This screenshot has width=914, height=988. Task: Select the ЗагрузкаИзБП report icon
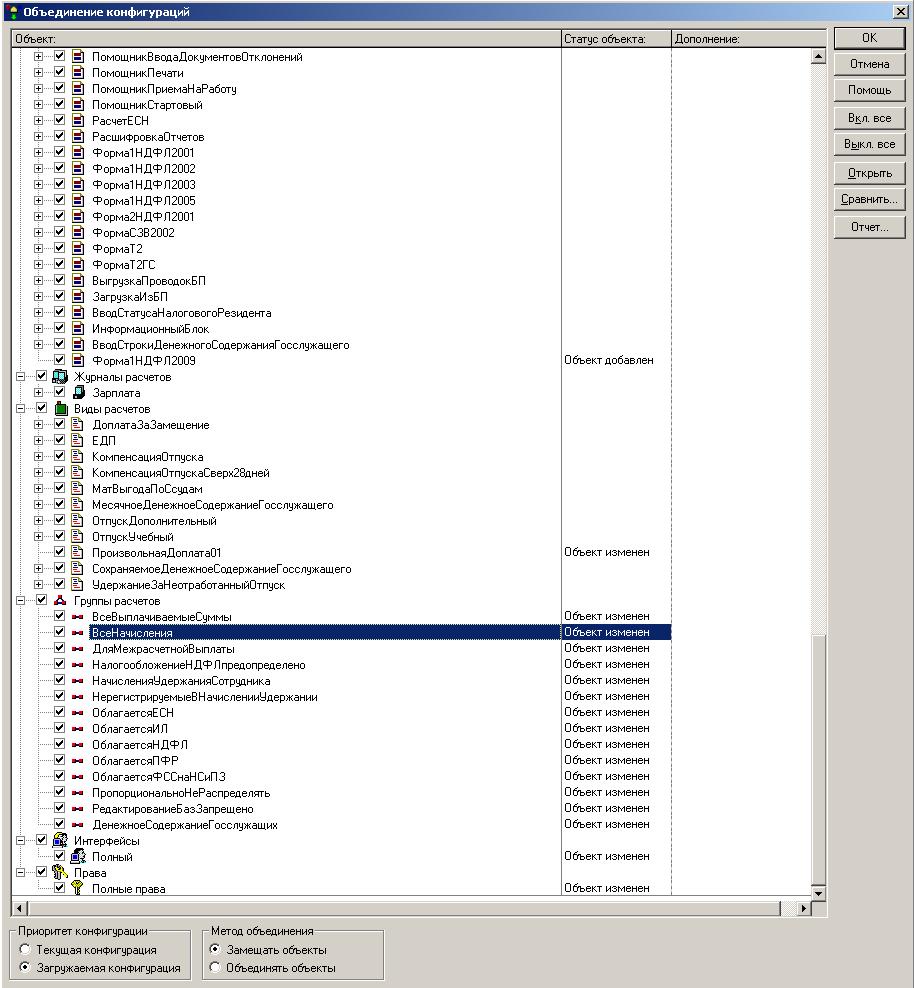pyautogui.click(x=78, y=297)
